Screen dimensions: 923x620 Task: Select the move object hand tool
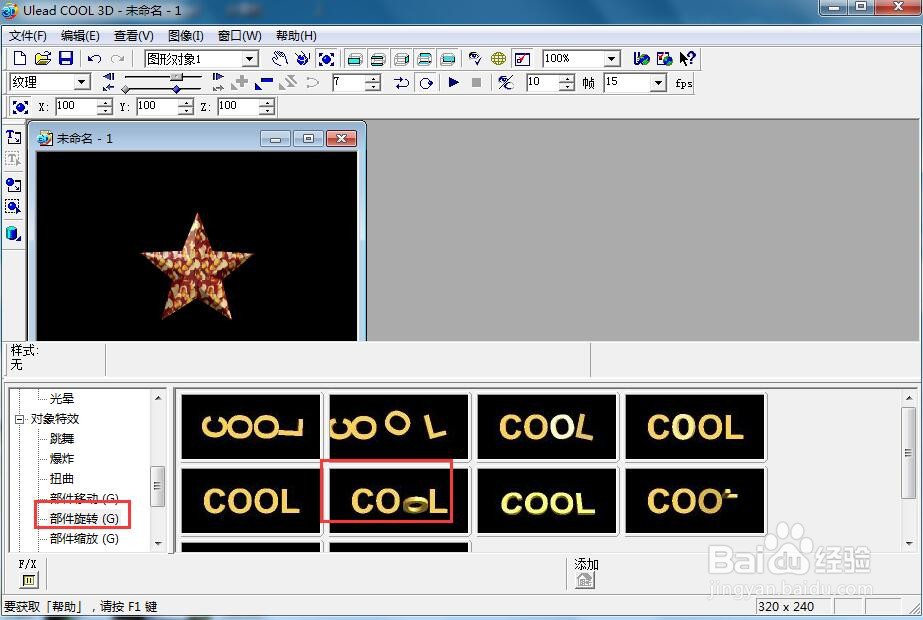pos(280,58)
